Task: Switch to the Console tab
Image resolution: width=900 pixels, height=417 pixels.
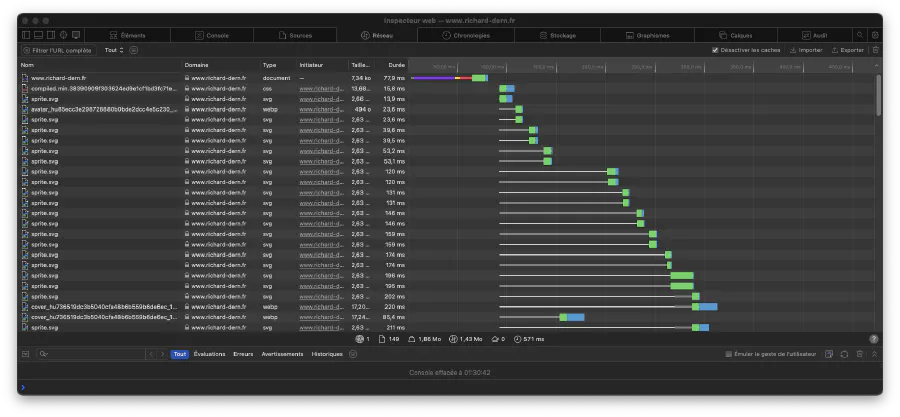Action: coord(211,35)
